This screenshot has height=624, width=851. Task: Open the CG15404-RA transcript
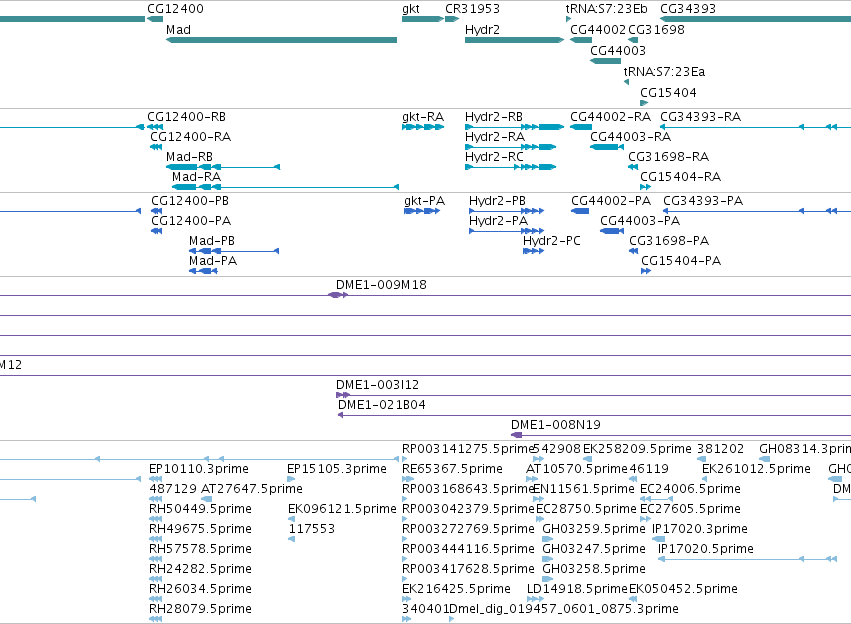pos(645,187)
